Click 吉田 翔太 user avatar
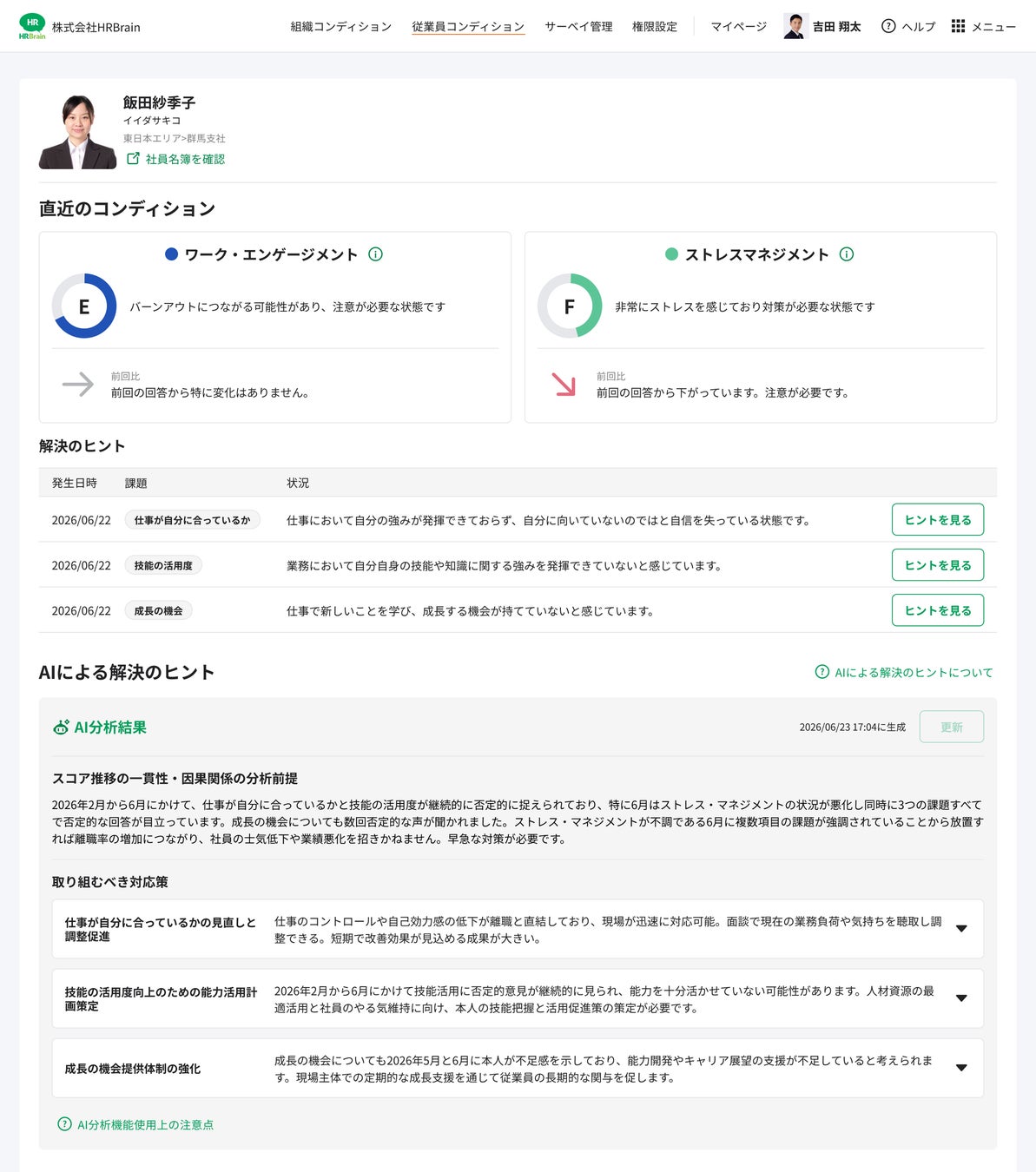This screenshot has width=1036, height=1172. pyautogui.click(x=795, y=26)
